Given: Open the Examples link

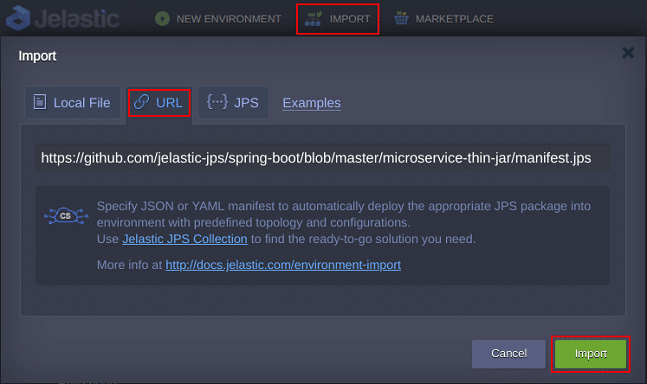Looking at the screenshot, I should point(312,103).
